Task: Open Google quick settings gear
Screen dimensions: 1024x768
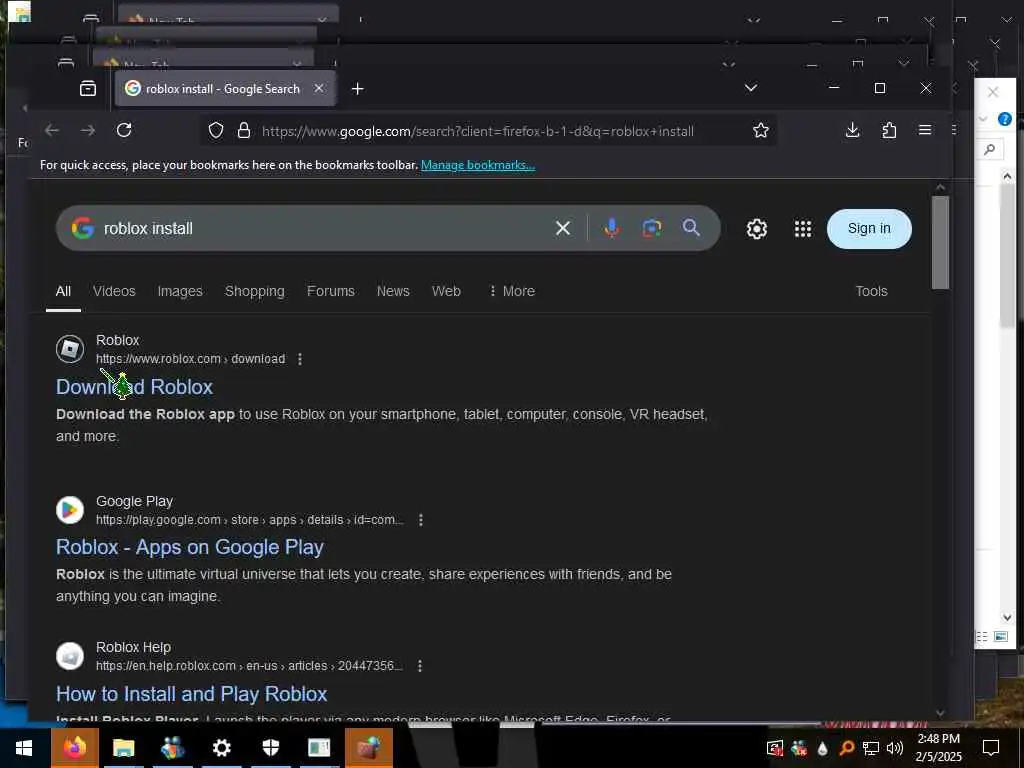Action: click(756, 229)
